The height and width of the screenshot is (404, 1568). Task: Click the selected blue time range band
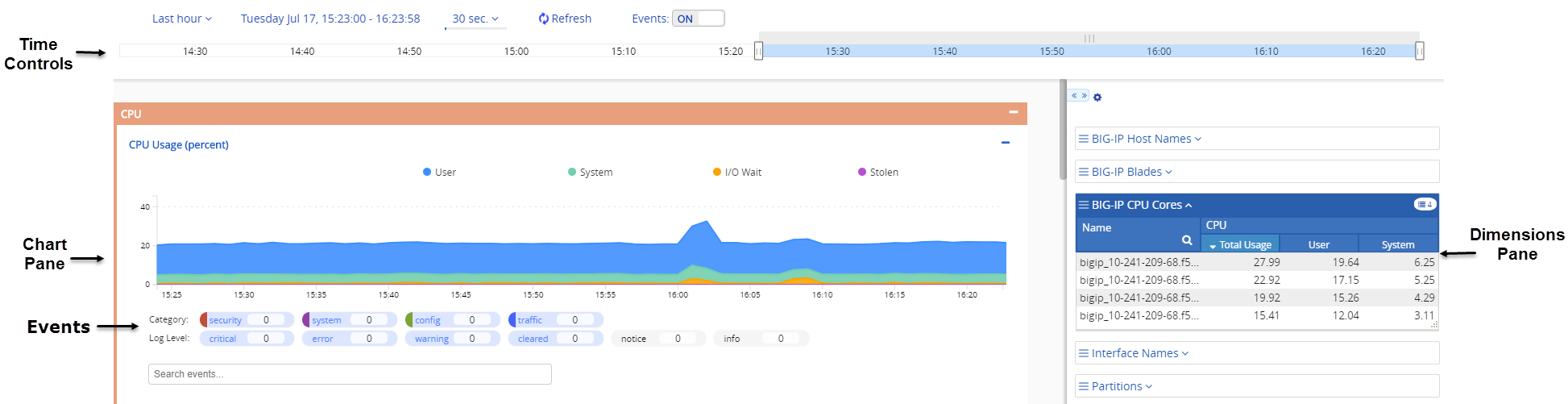(1089, 51)
